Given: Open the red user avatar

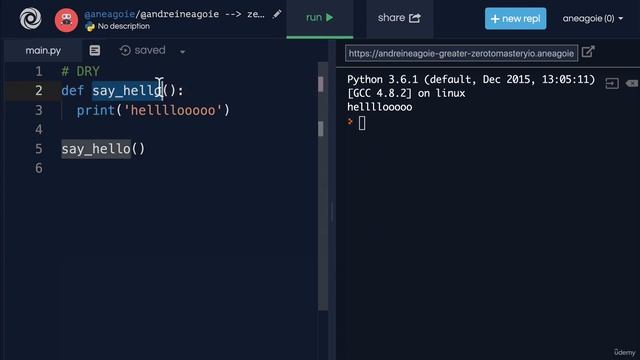Looking at the screenshot, I should pyautogui.click(x=66, y=20).
